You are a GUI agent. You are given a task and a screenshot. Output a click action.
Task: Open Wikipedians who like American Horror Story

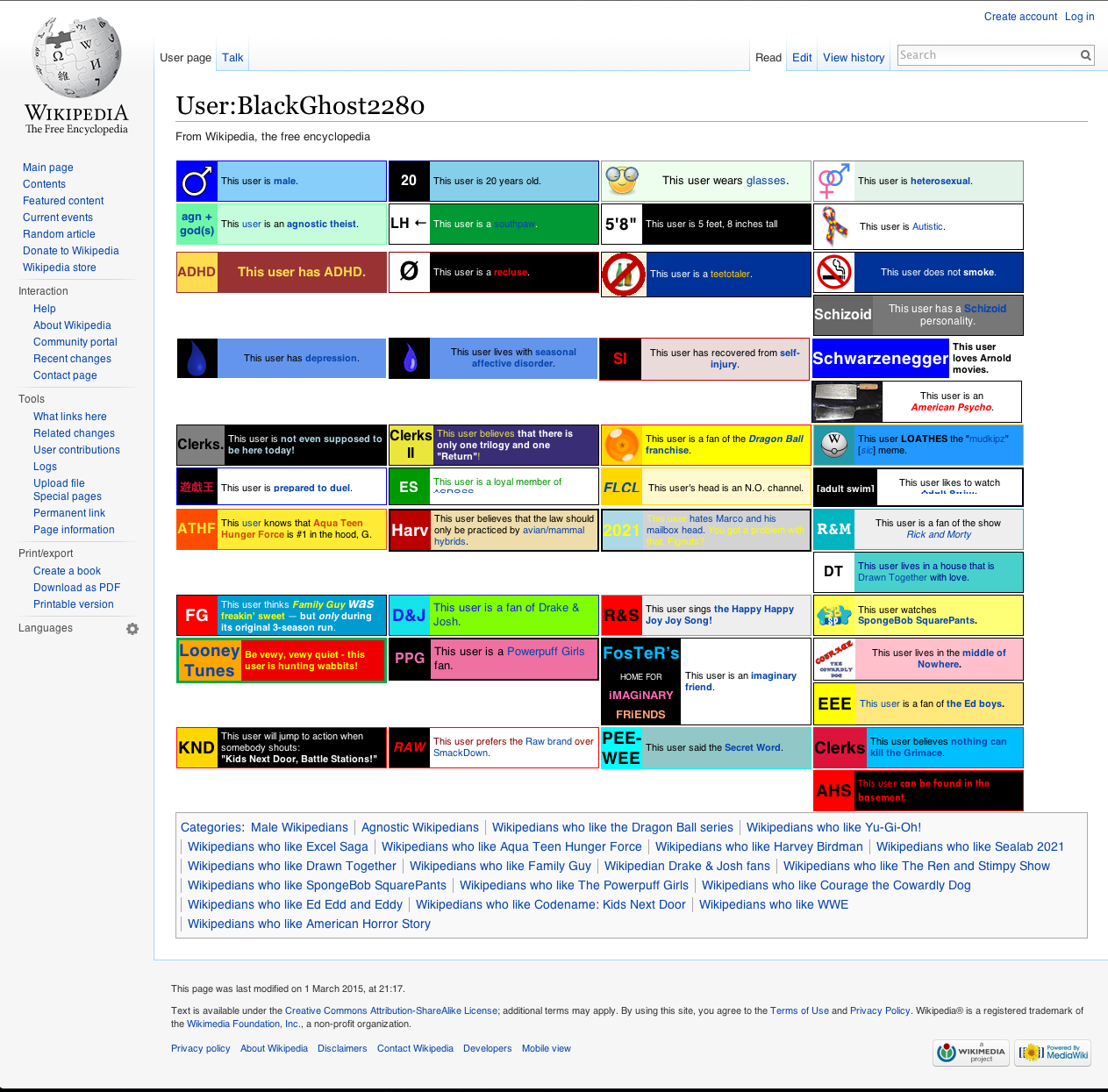click(x=309, y=924)
